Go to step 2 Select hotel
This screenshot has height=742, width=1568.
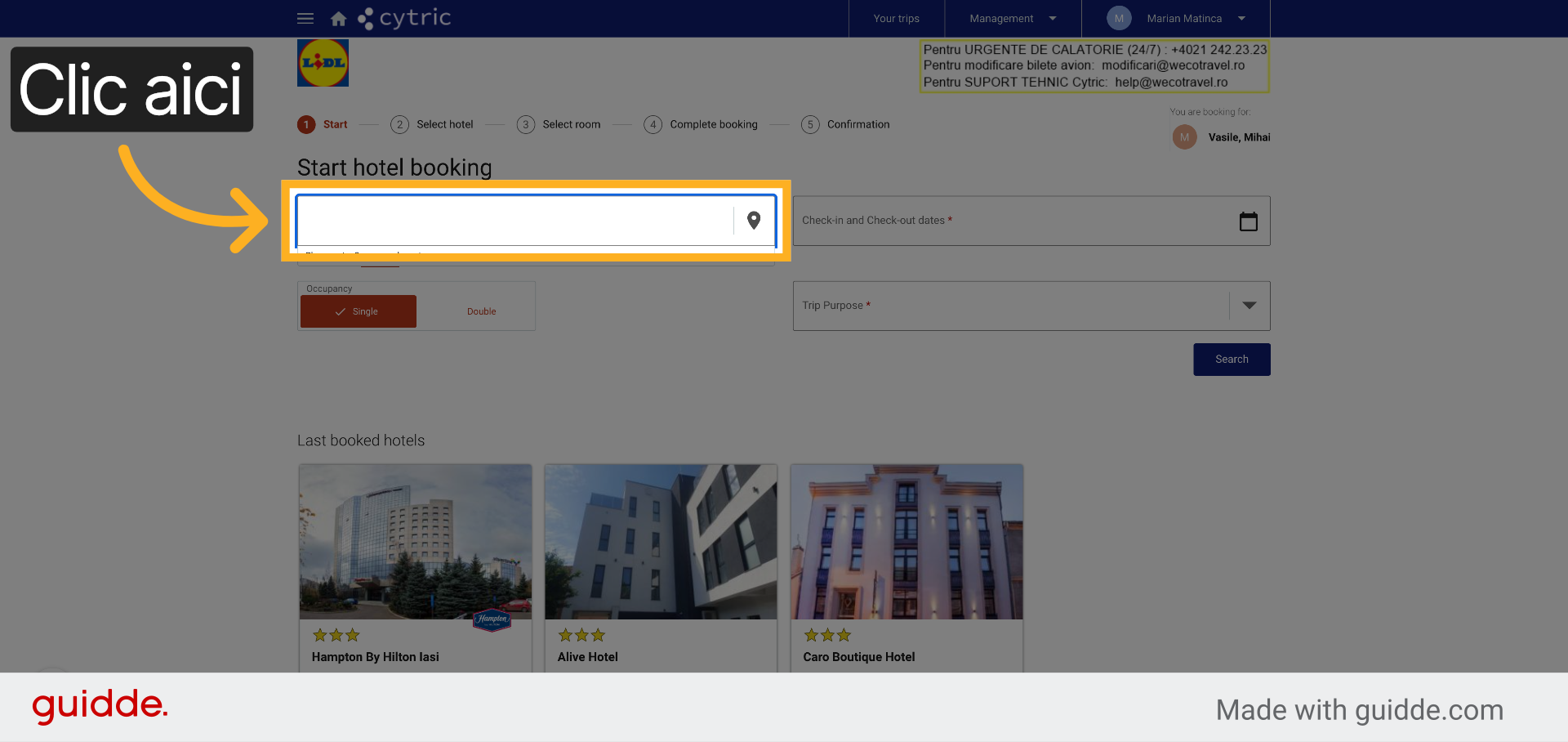point(432,124)
